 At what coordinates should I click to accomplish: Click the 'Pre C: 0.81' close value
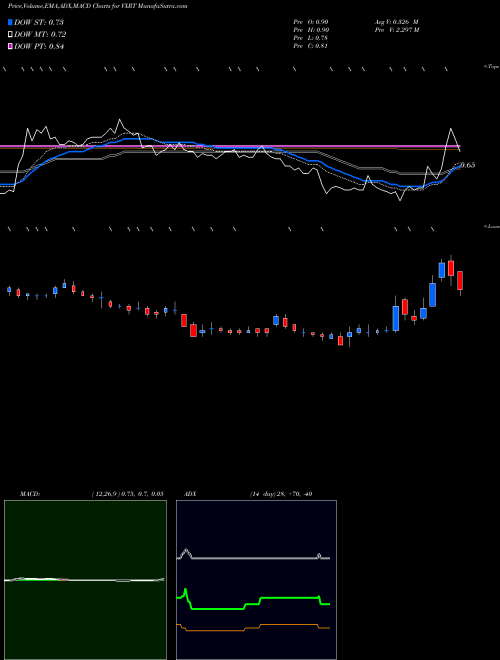[x=311, y=46]
